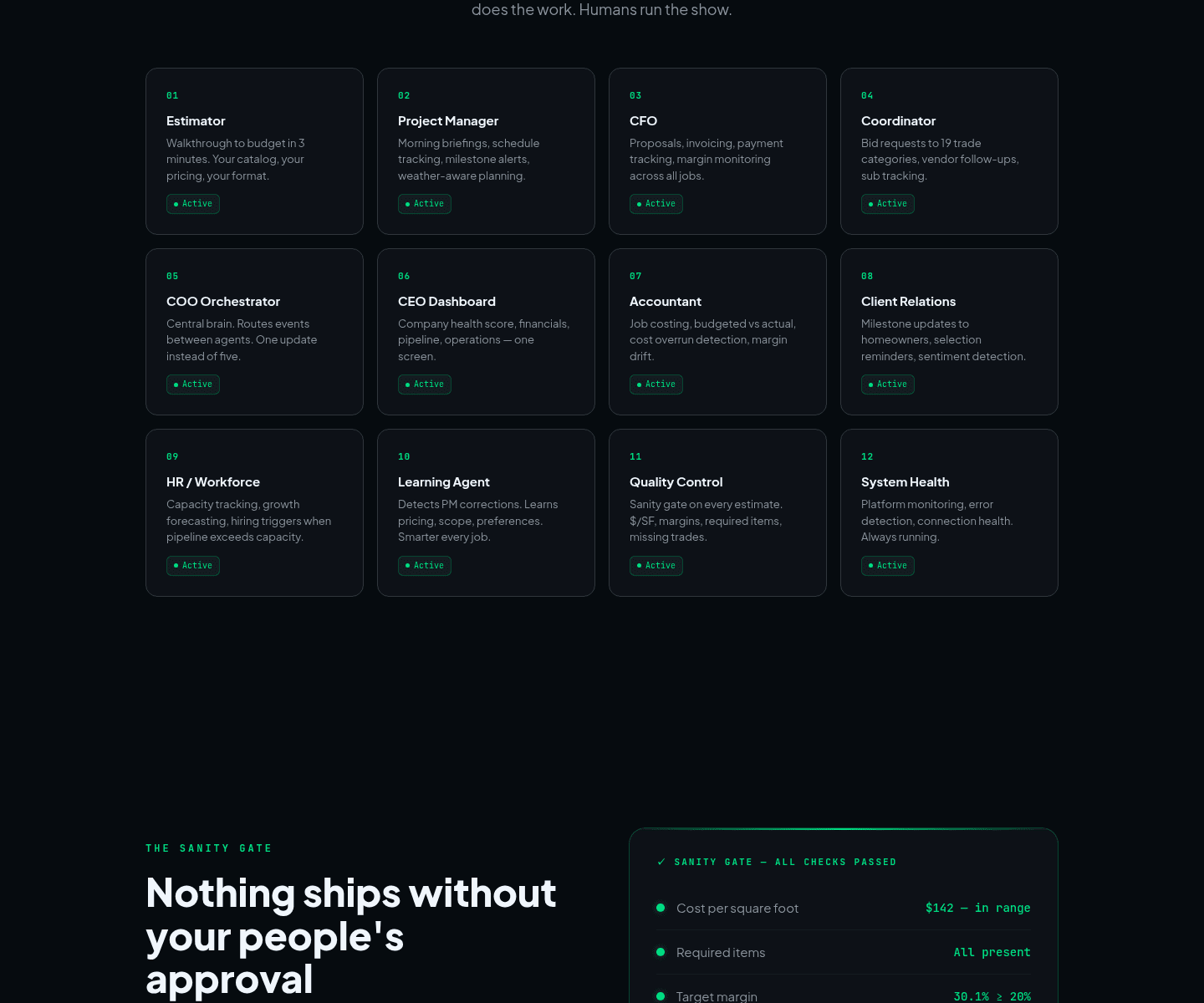Image resolution: width=1204 pixels, height=1003 pixels.
Task: Select the COO Orchestrator card title
Action: tap(223, 302)
